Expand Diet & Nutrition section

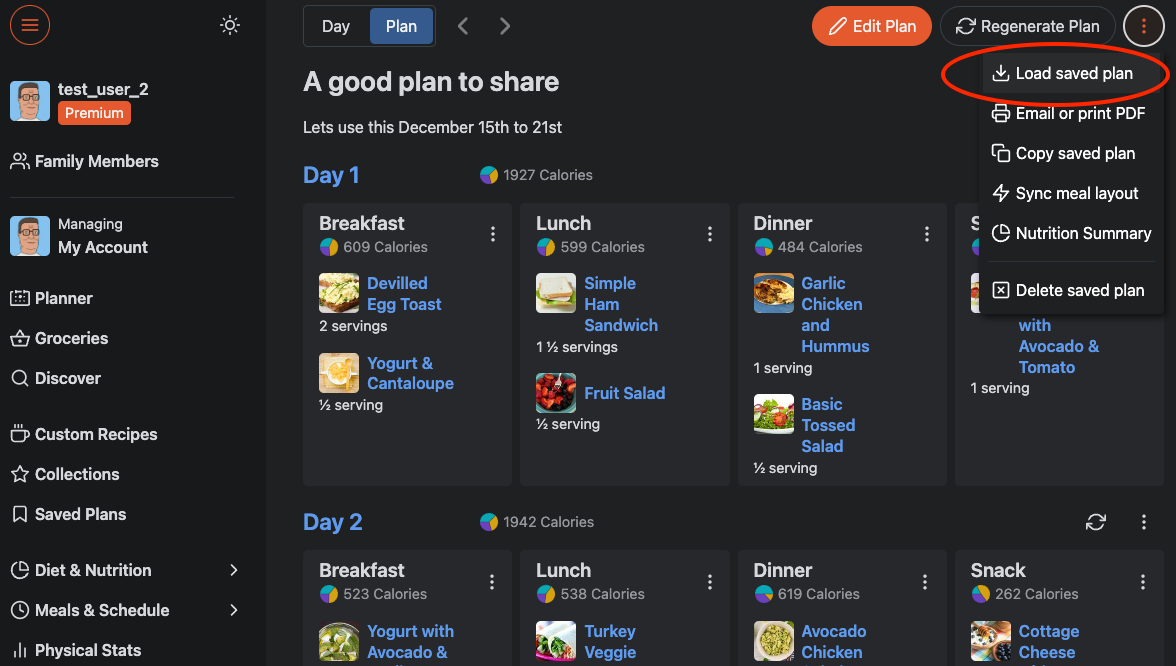(233, 570)
